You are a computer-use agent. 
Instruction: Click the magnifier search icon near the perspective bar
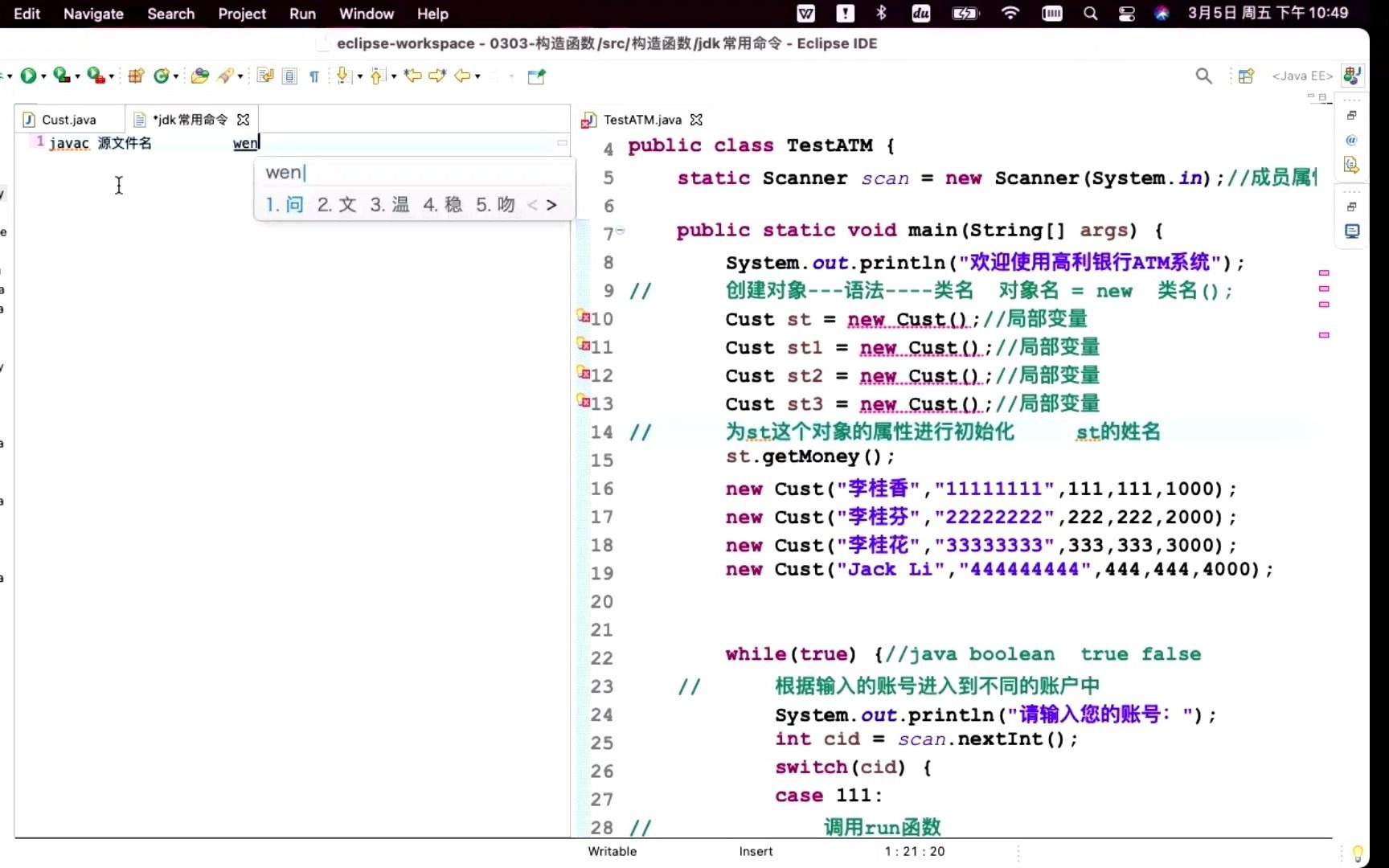1203,76
